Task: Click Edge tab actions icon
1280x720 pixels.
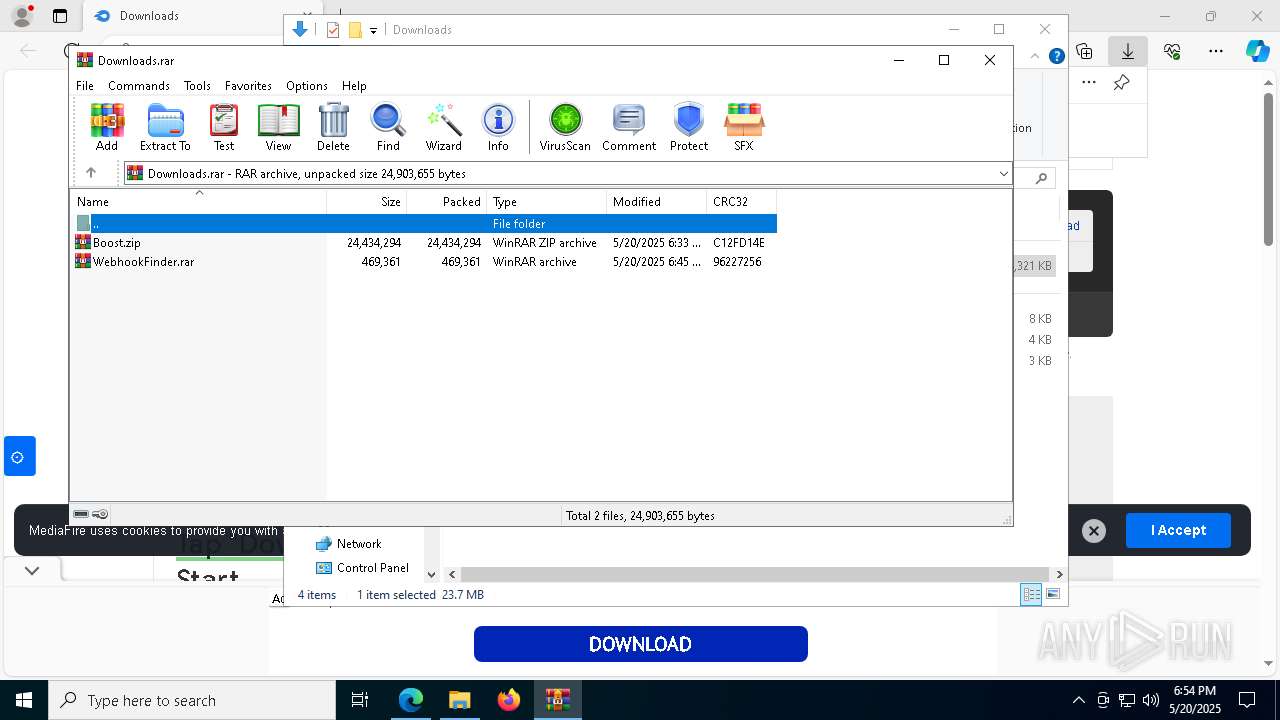Action: (x=60, y=16)
